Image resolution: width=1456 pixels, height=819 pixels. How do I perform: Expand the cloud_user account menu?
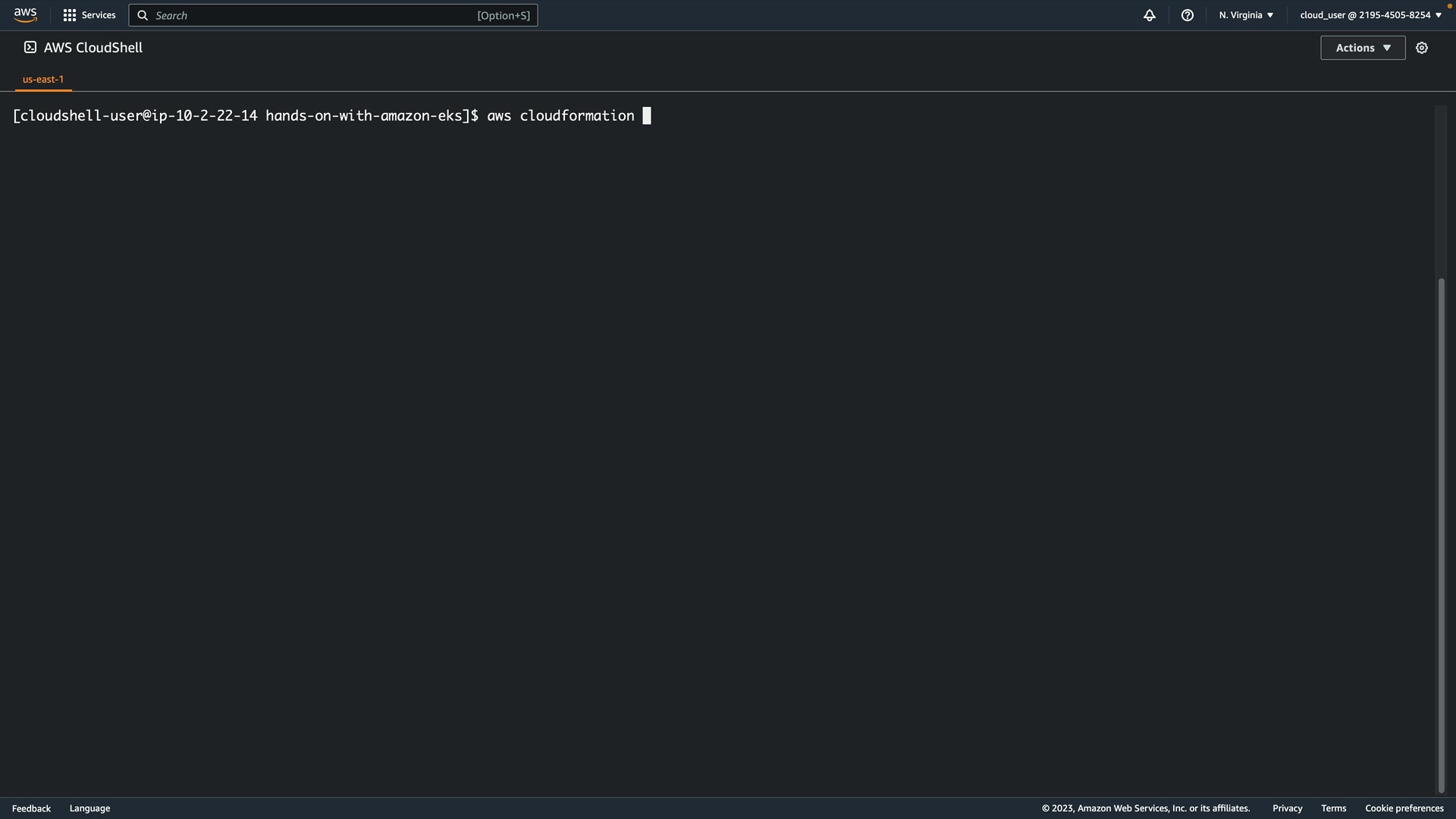1370,15
